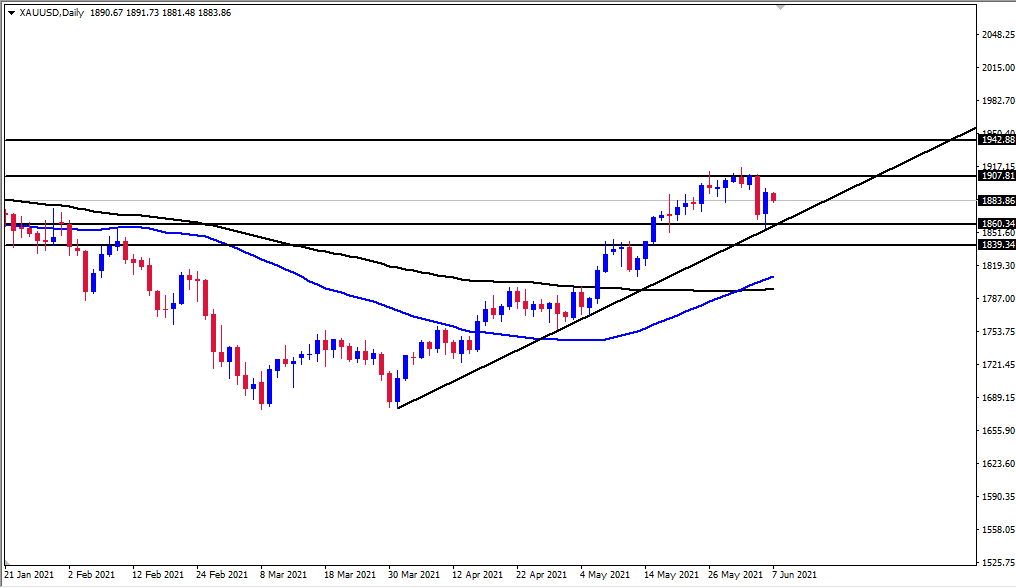Image resolution: width=1016 pixels, height=588 pixels.
Task: Click the 1819.30 price scale value
Action: pyautogui.click(x=998, y=266)
